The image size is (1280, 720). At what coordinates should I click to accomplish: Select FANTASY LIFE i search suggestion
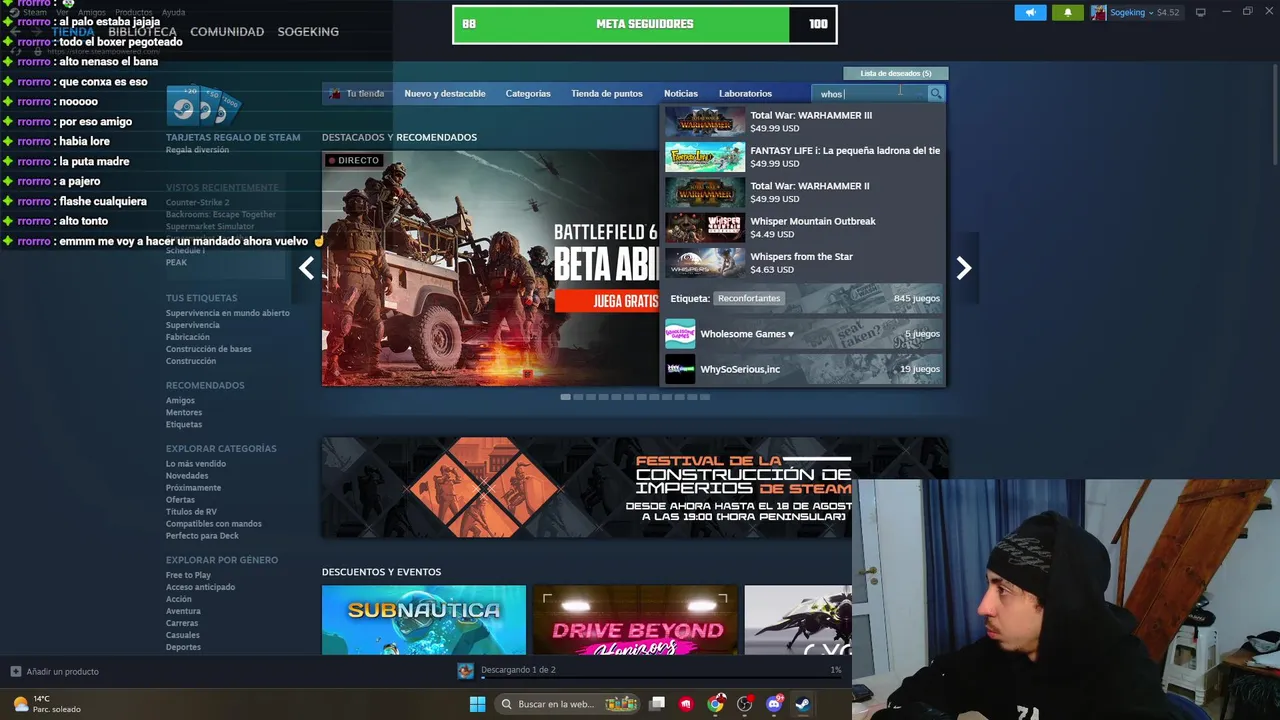[x=802, y=157]
